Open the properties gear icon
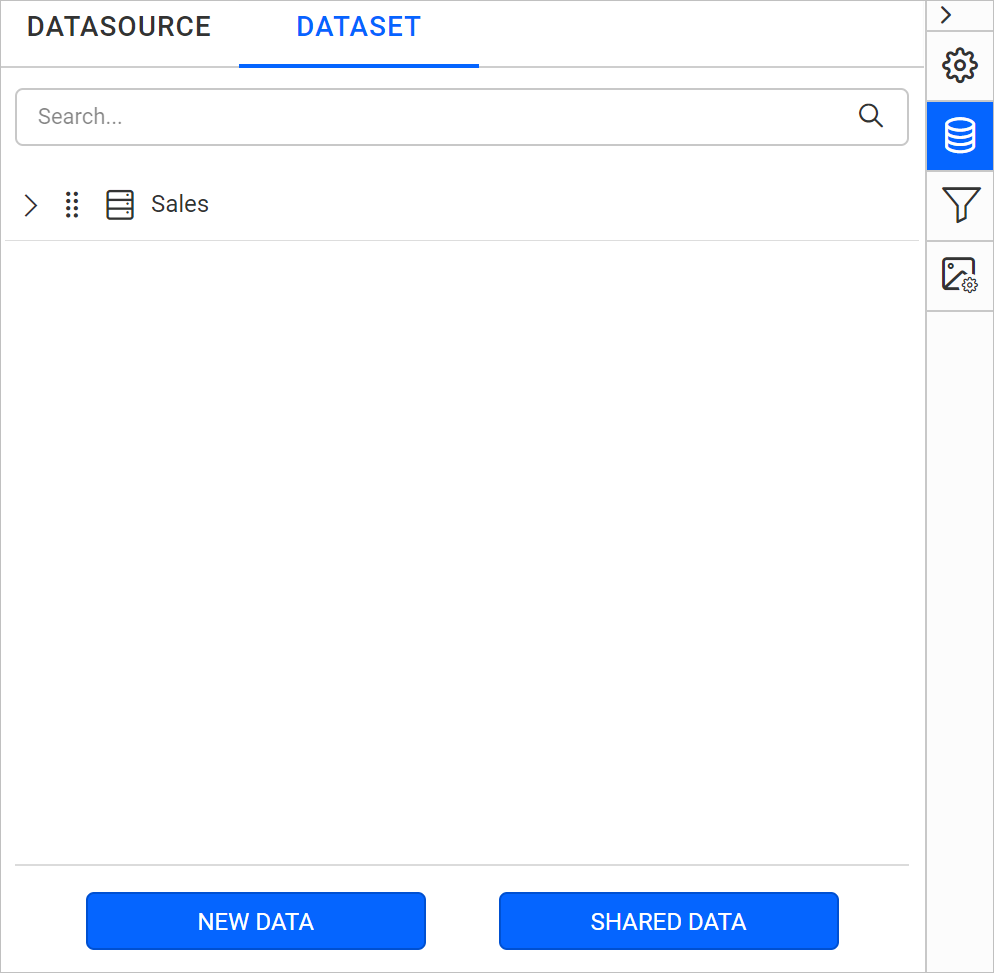994x973 pixels. click(960, 65)
